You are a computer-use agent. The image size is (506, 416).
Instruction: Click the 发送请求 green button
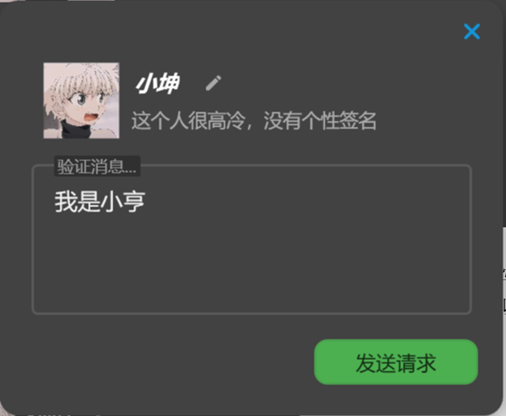(x=396, y=362)
